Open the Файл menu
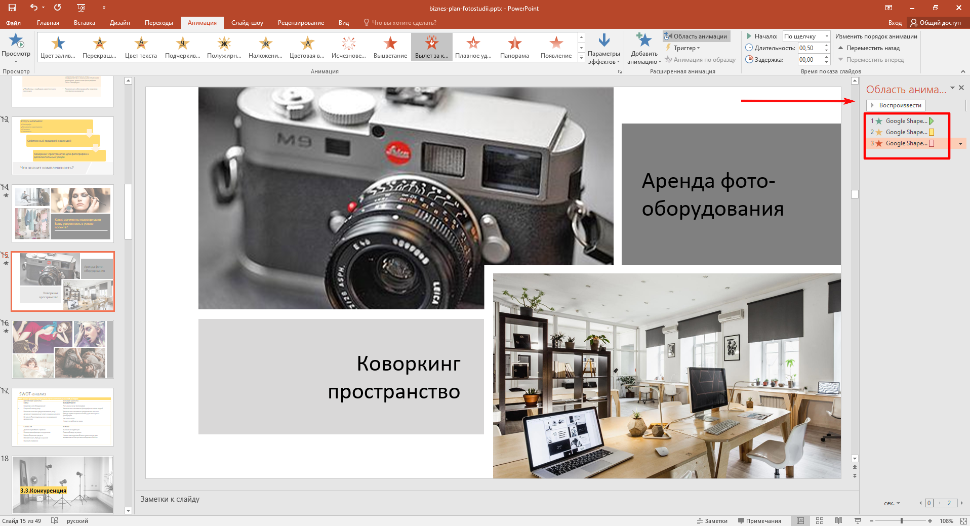 pos(13,23)
